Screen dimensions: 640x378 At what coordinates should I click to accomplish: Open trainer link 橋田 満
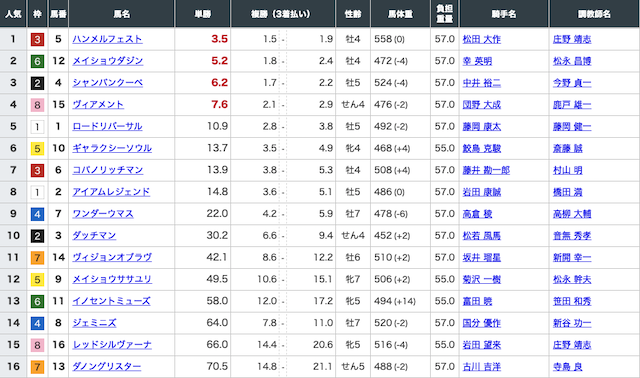[x=568, y=192]
